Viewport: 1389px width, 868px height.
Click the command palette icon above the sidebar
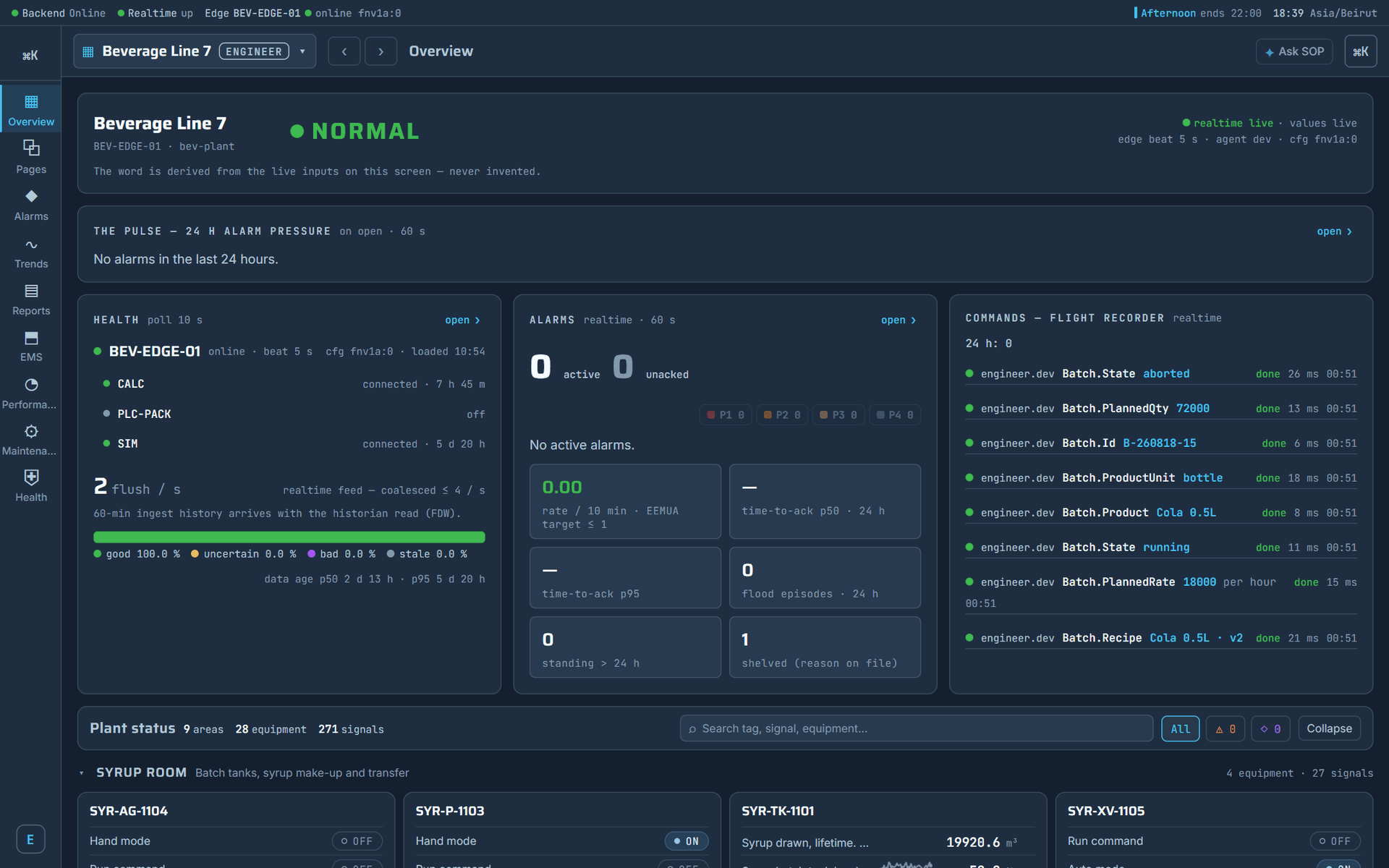coord(30,56)
